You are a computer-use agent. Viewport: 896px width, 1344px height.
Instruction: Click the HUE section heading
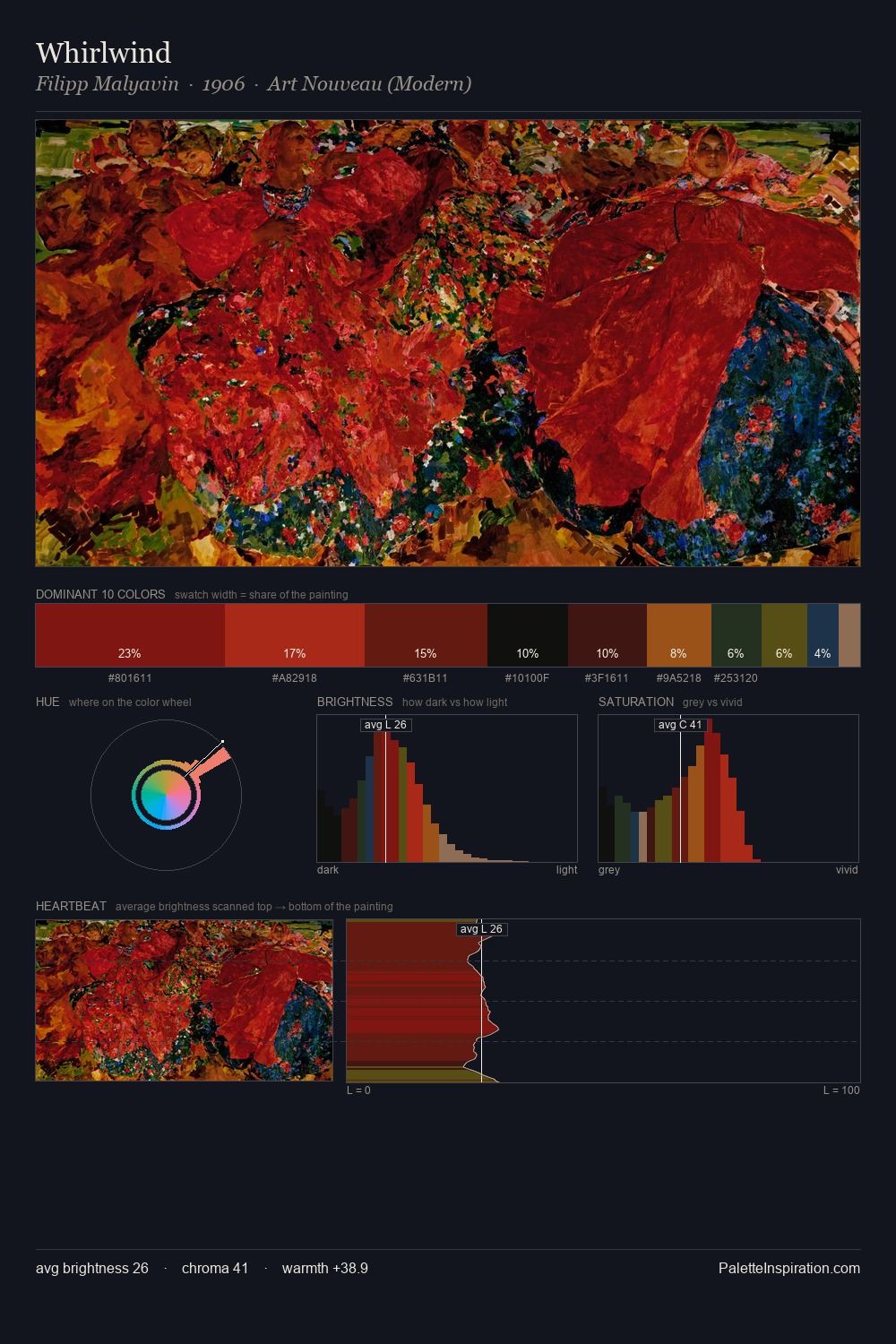[47, 702]
